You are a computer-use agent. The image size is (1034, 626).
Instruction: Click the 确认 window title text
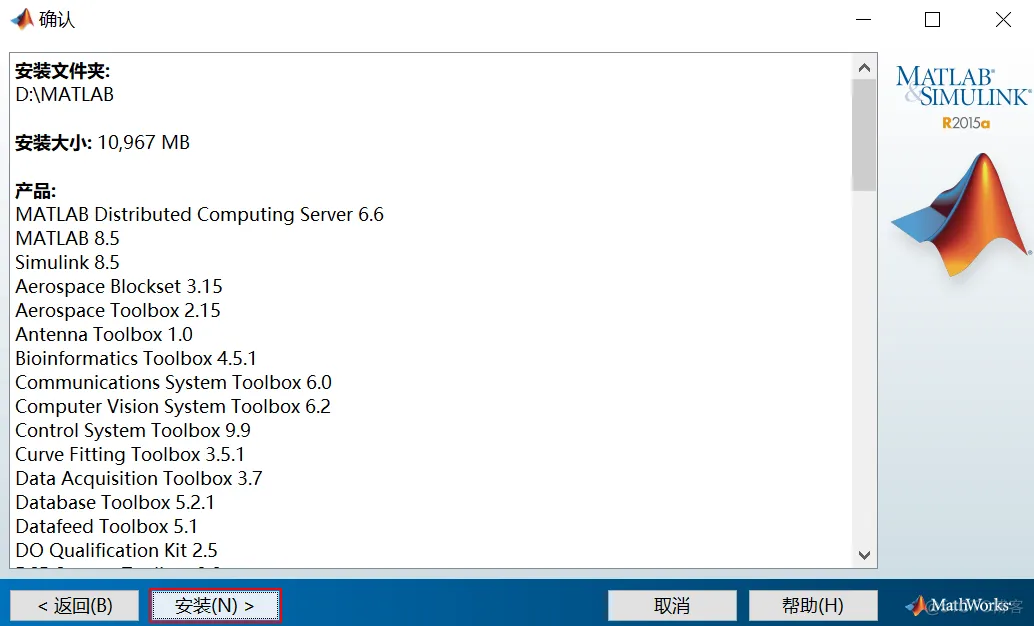coord(57,20)
